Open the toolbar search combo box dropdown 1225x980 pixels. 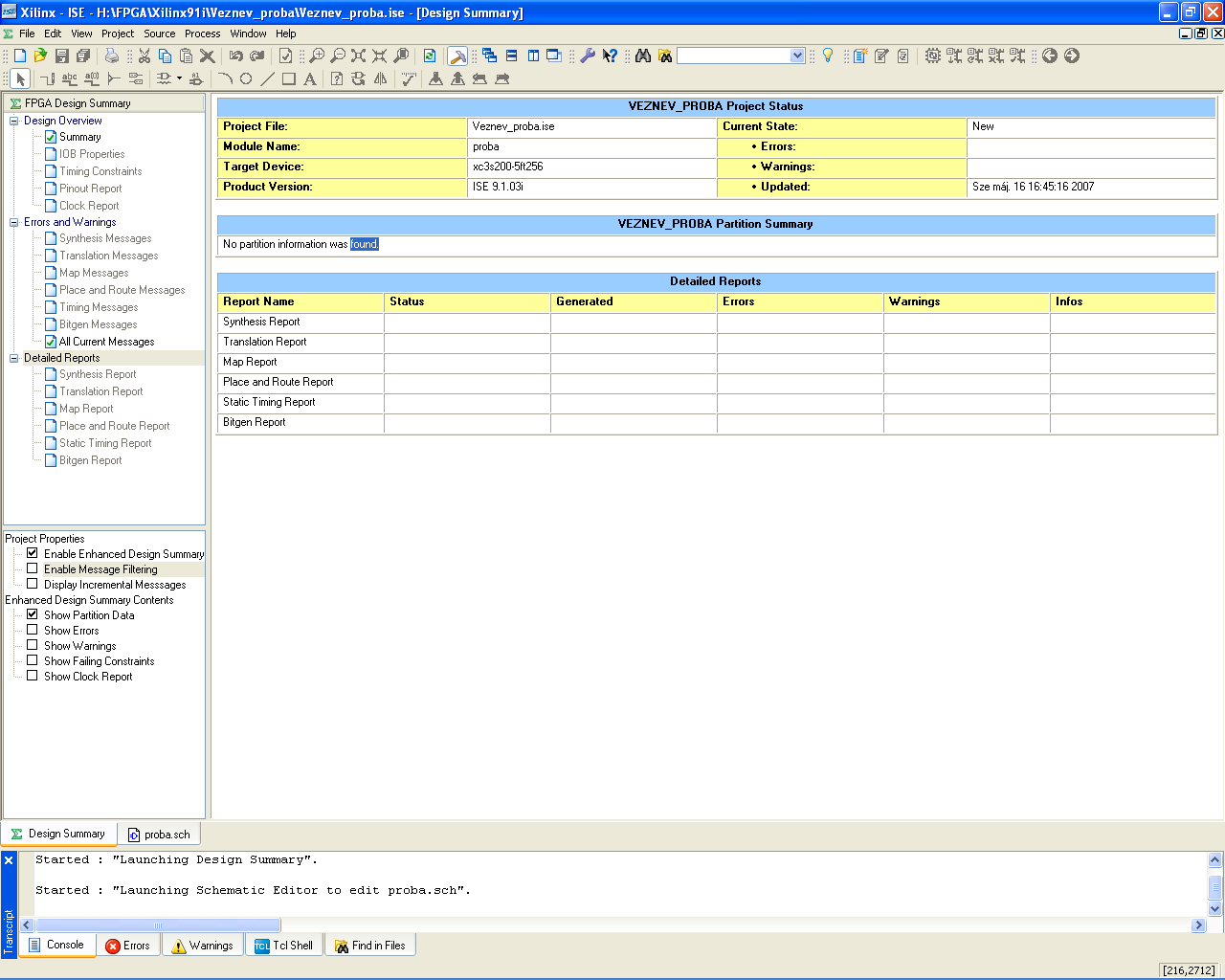click(x=797, y=56)
